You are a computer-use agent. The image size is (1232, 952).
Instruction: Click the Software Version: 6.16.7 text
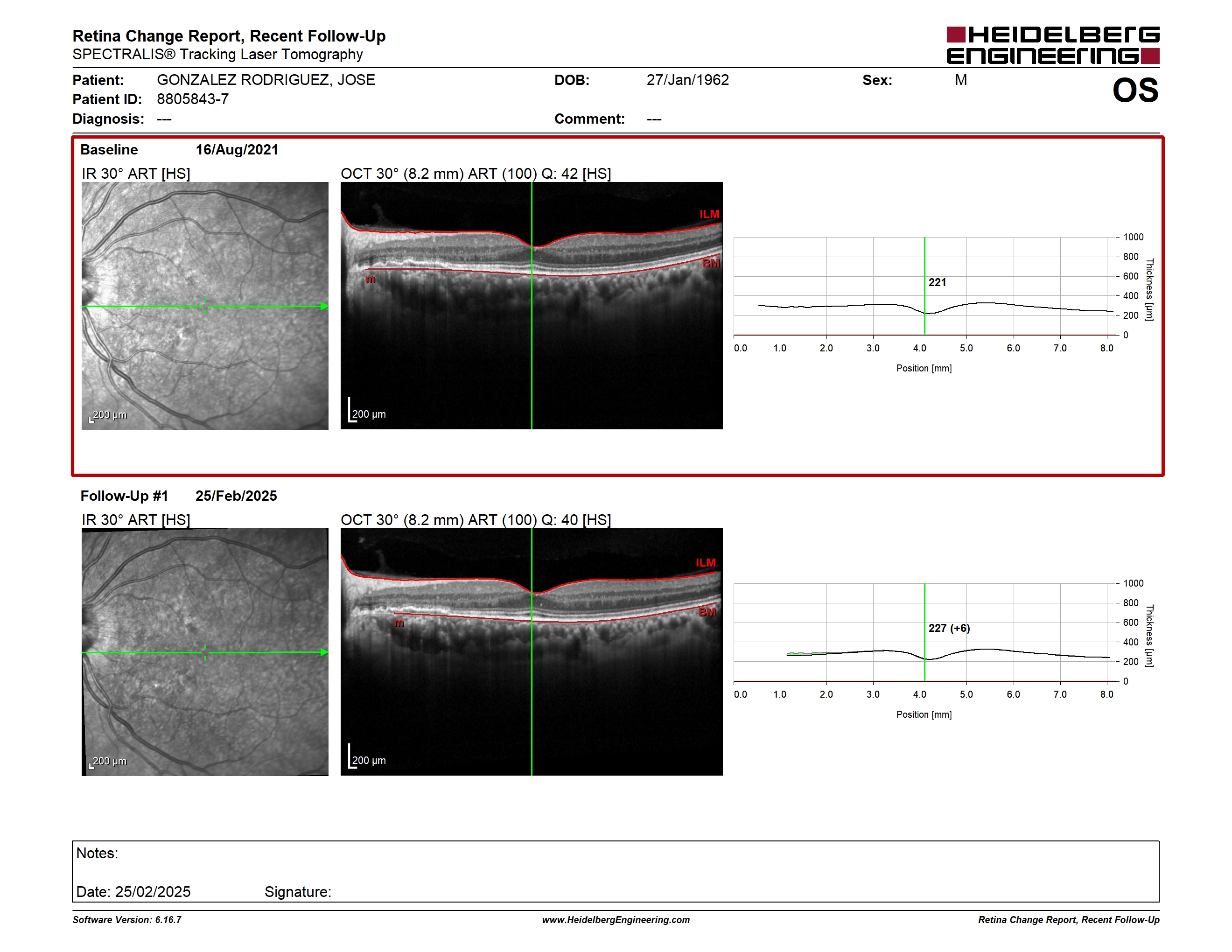point(127,920)
